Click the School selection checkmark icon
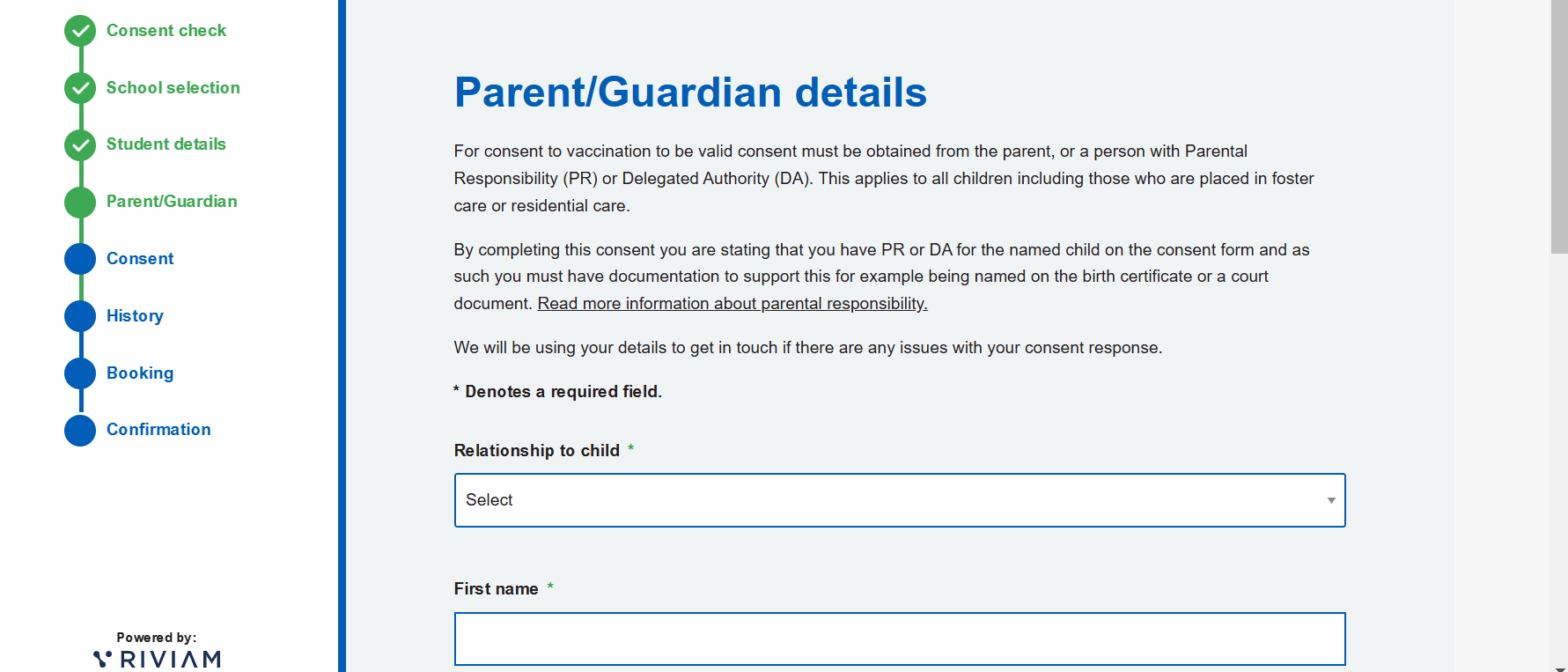Screen dimensions: 1568x672 (80, 88)
